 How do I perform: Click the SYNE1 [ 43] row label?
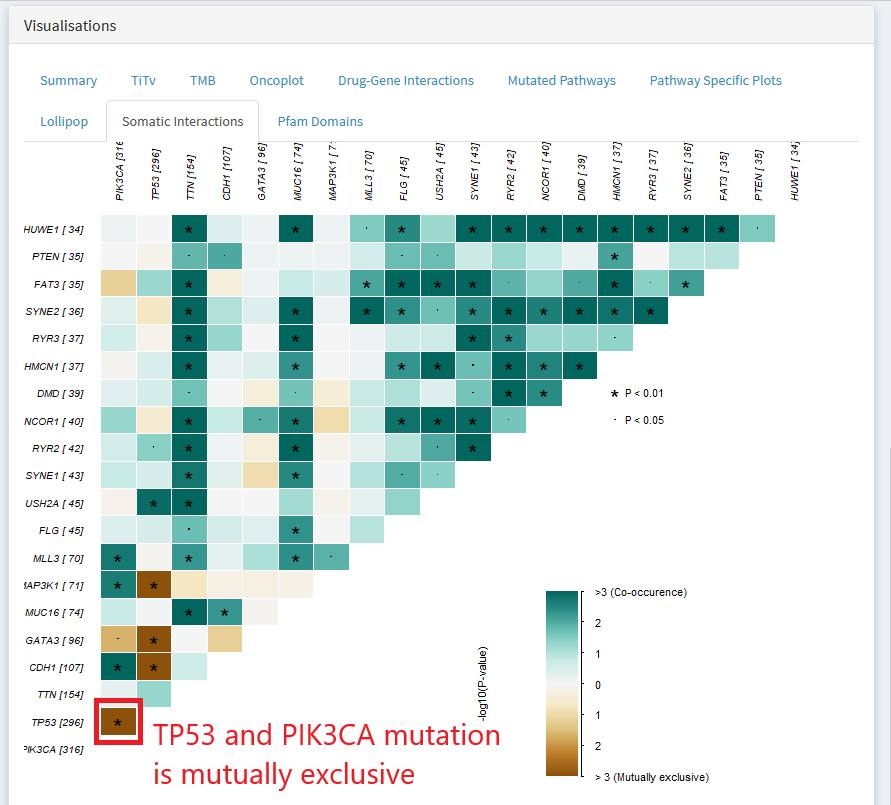coord(54,476)
